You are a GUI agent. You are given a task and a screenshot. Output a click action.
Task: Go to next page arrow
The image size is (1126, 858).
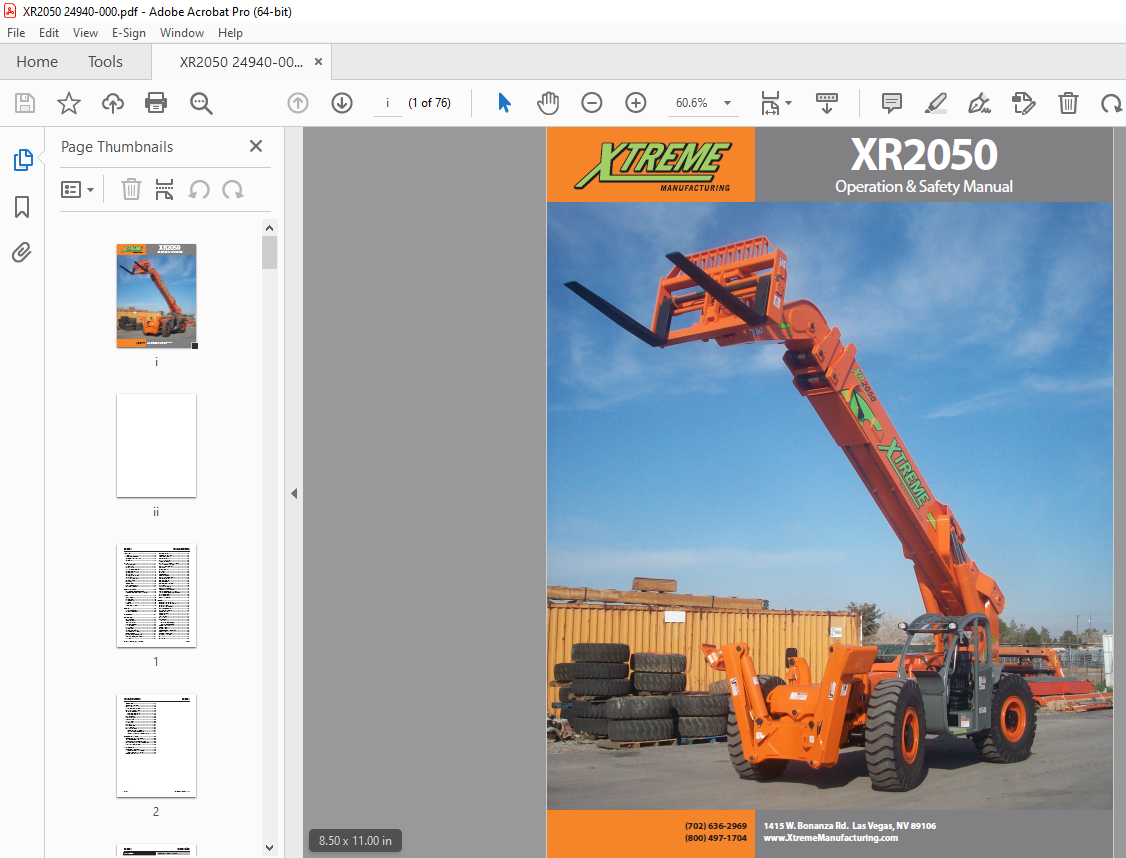click(342, 103)
